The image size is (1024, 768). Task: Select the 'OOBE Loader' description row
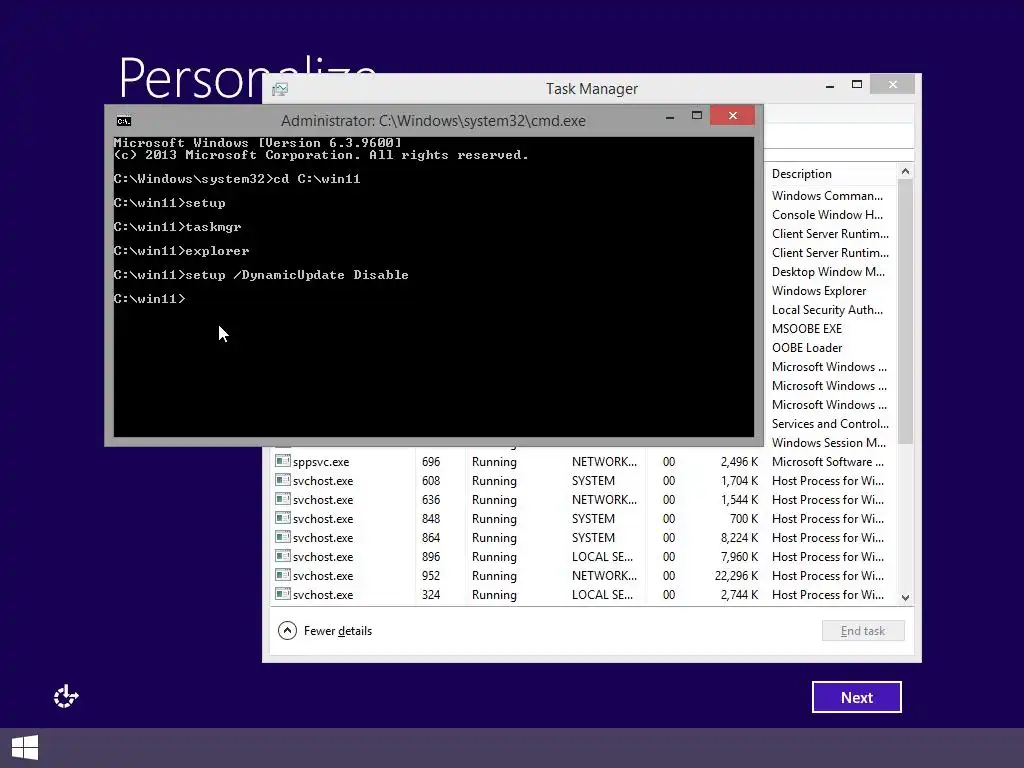[x=807, y=347]
